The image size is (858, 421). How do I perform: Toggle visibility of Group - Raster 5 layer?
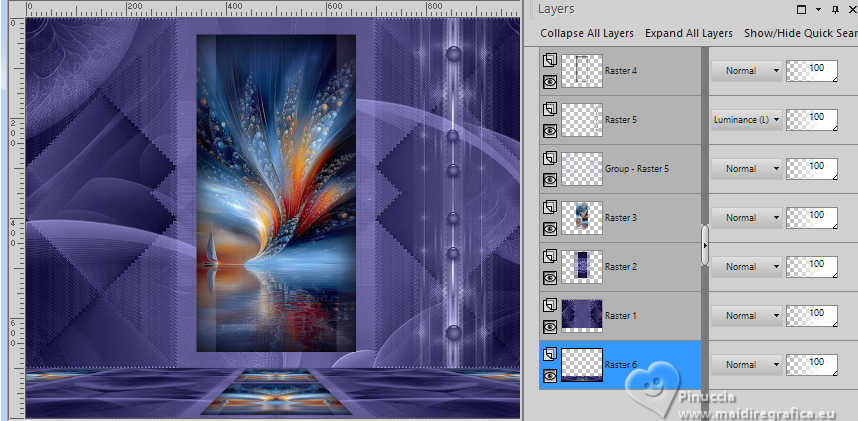(550, 180)
